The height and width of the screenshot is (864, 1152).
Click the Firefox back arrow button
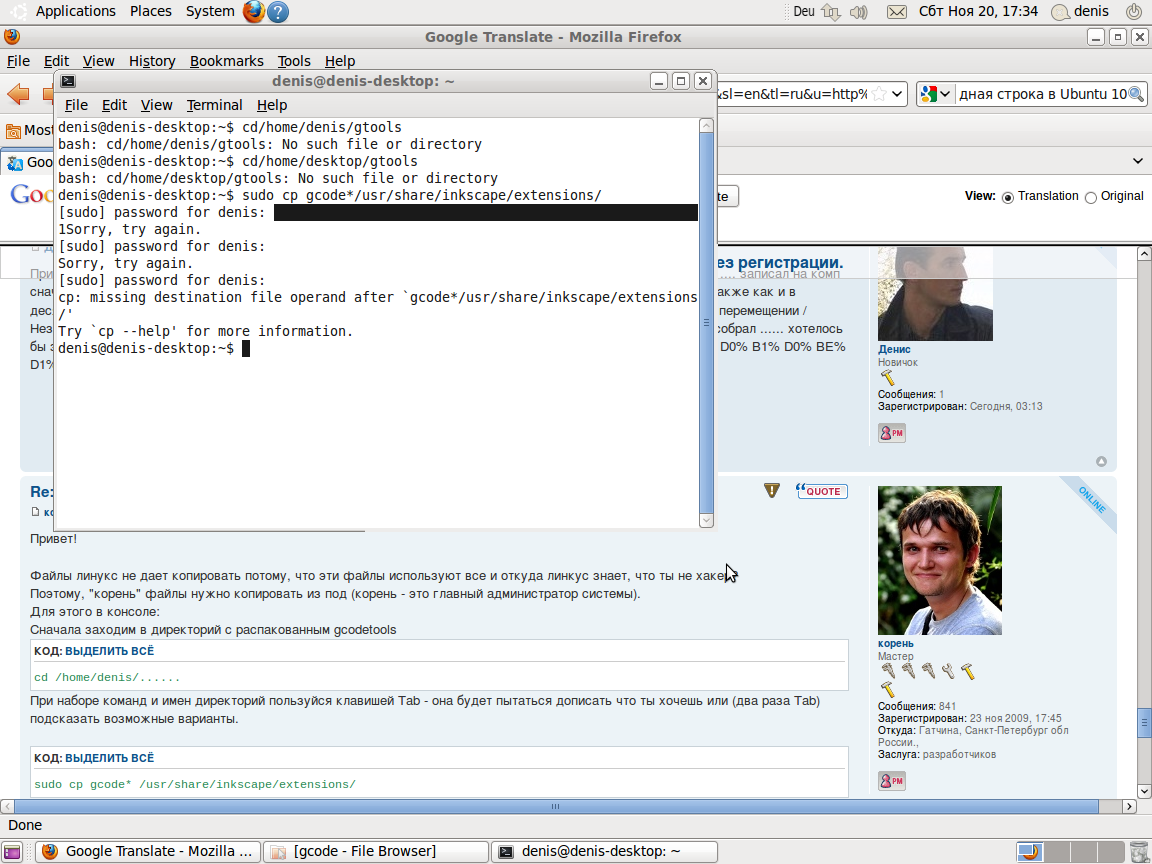tap(18, 94)
